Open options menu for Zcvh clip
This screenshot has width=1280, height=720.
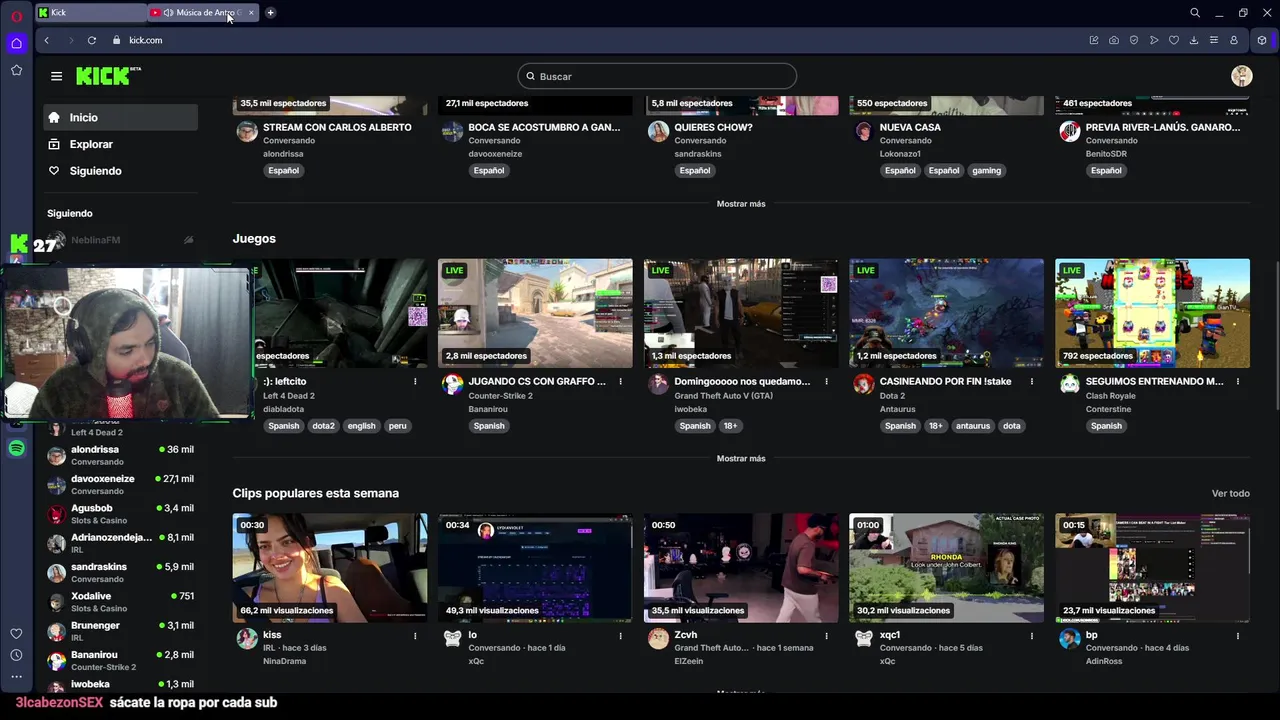point(826,635)
